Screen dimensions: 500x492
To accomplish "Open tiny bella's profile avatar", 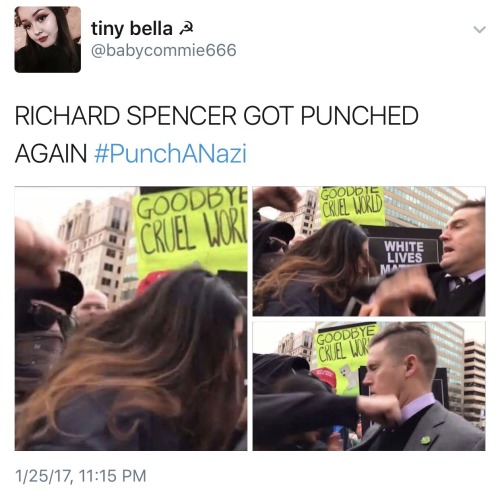I will point(48,39).
